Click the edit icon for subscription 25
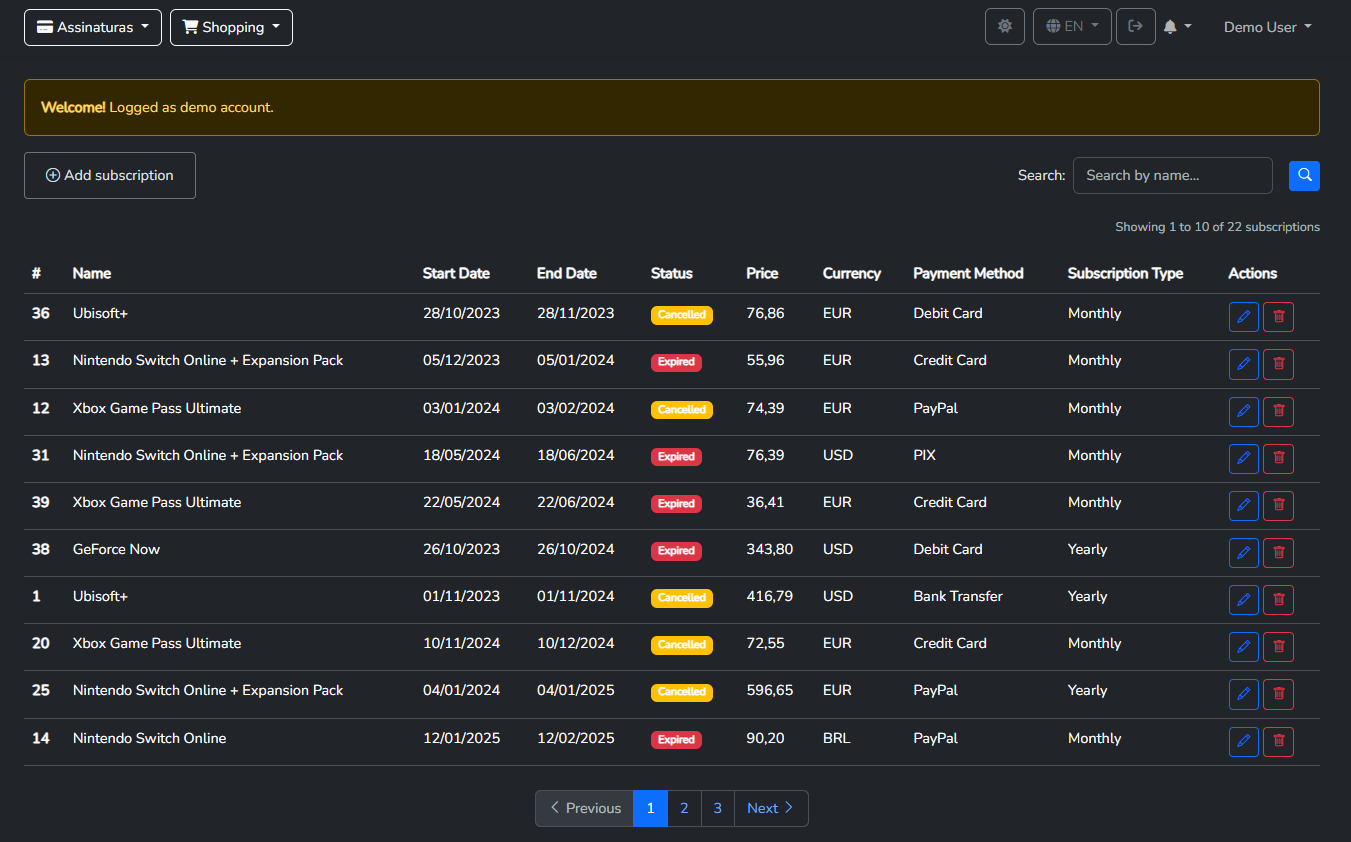The height and width of the screenshot is (842, 1351). [1243, 694]
